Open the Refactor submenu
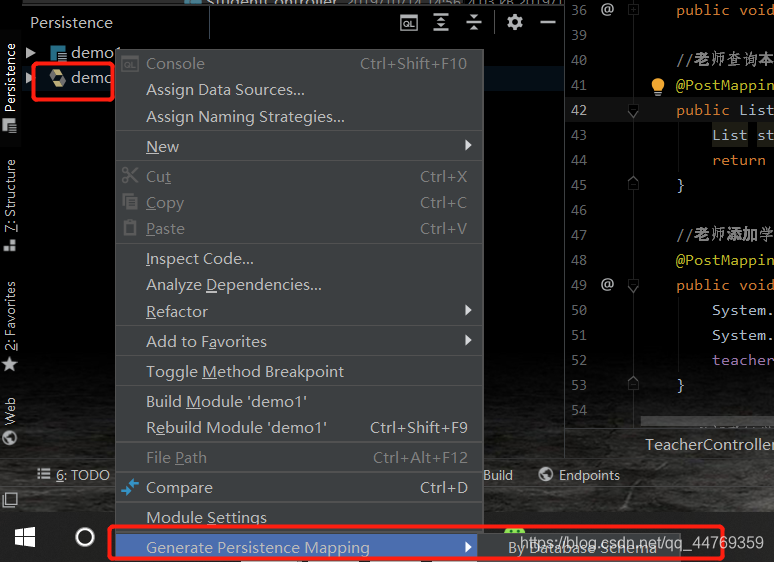 pyautogui.click(x=299, y=311)
